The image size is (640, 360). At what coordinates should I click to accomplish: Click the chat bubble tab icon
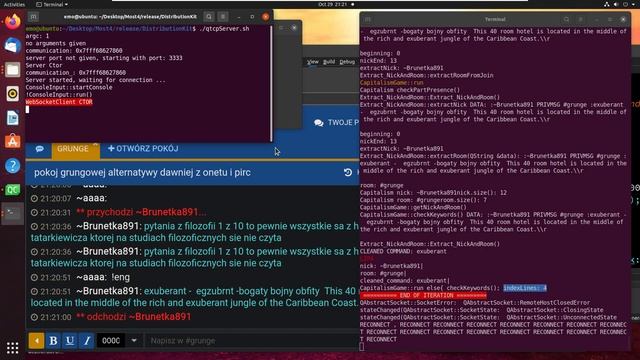pyautogui.click(x=39, y=149)
